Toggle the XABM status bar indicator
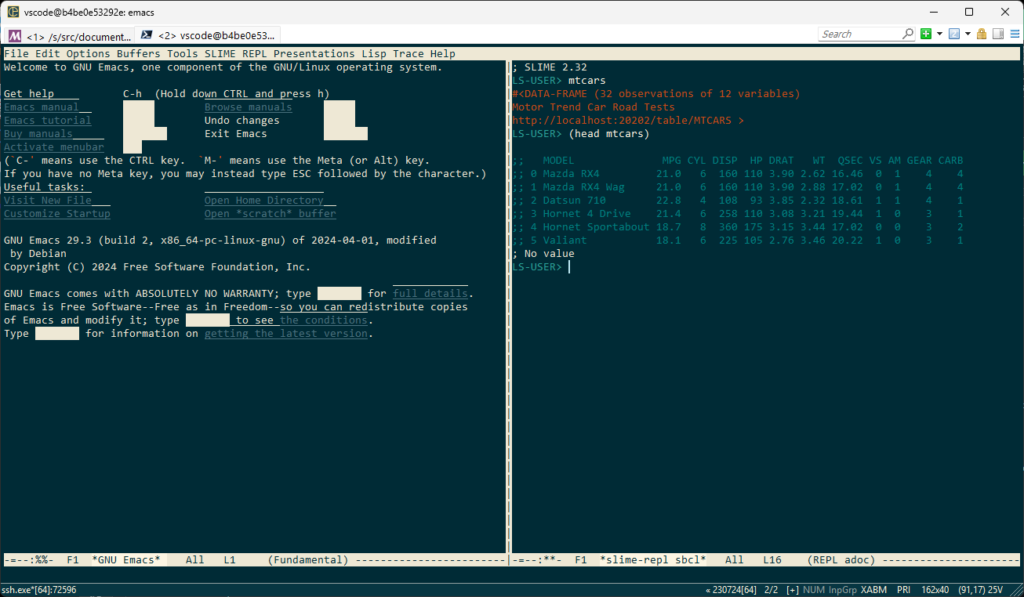The width and height of the screenshot is (1024, 597). click(873, 590)
